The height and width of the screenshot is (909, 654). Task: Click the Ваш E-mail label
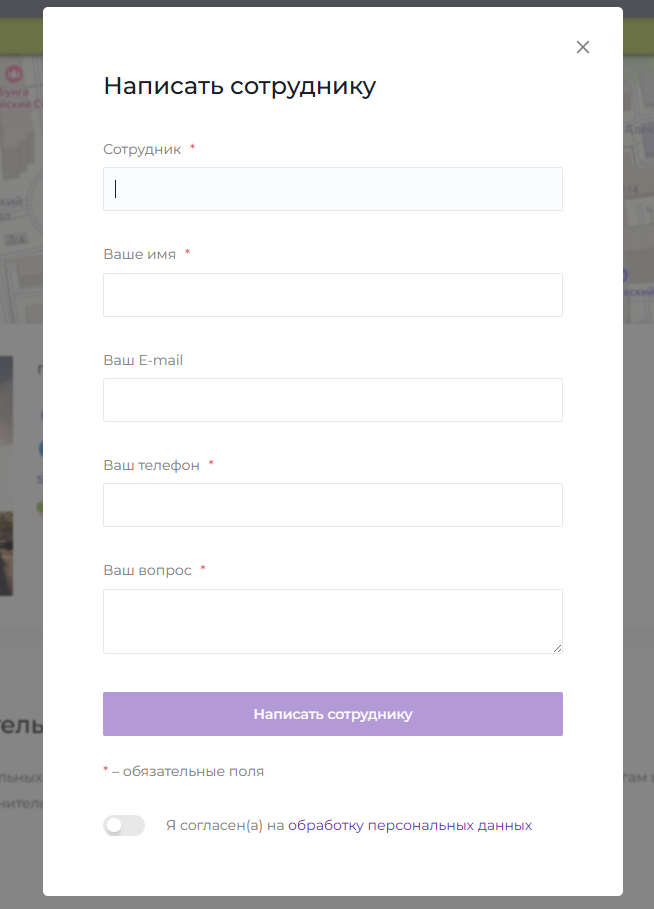(143, 360)
